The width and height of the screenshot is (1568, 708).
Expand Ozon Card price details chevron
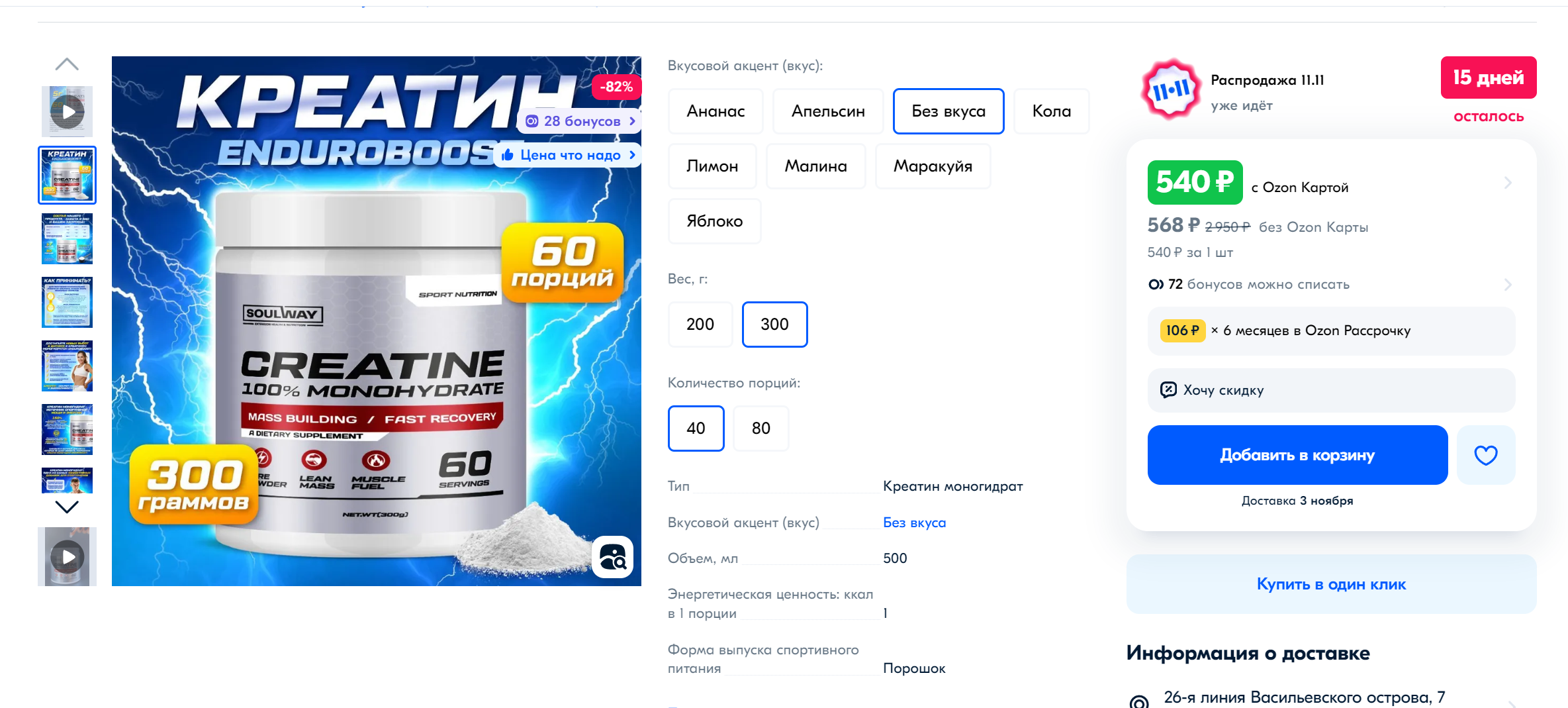point(1507,183)
